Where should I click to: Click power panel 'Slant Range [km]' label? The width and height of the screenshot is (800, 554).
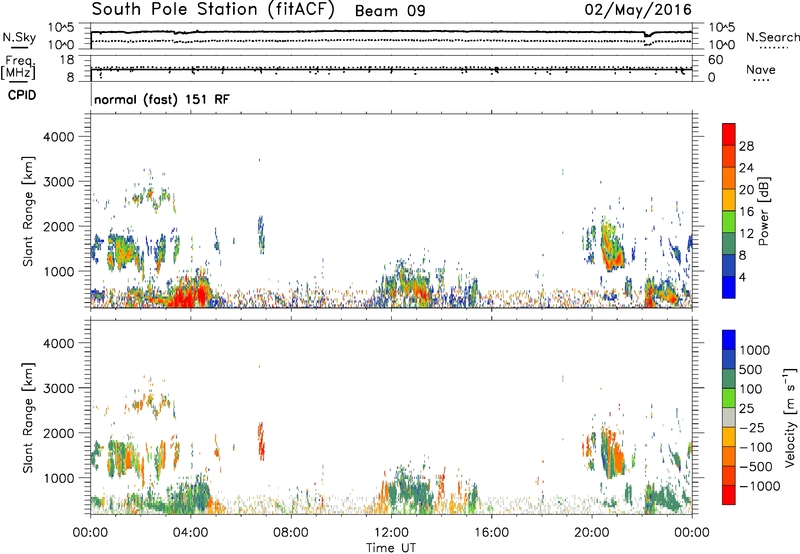click(28, 211)
